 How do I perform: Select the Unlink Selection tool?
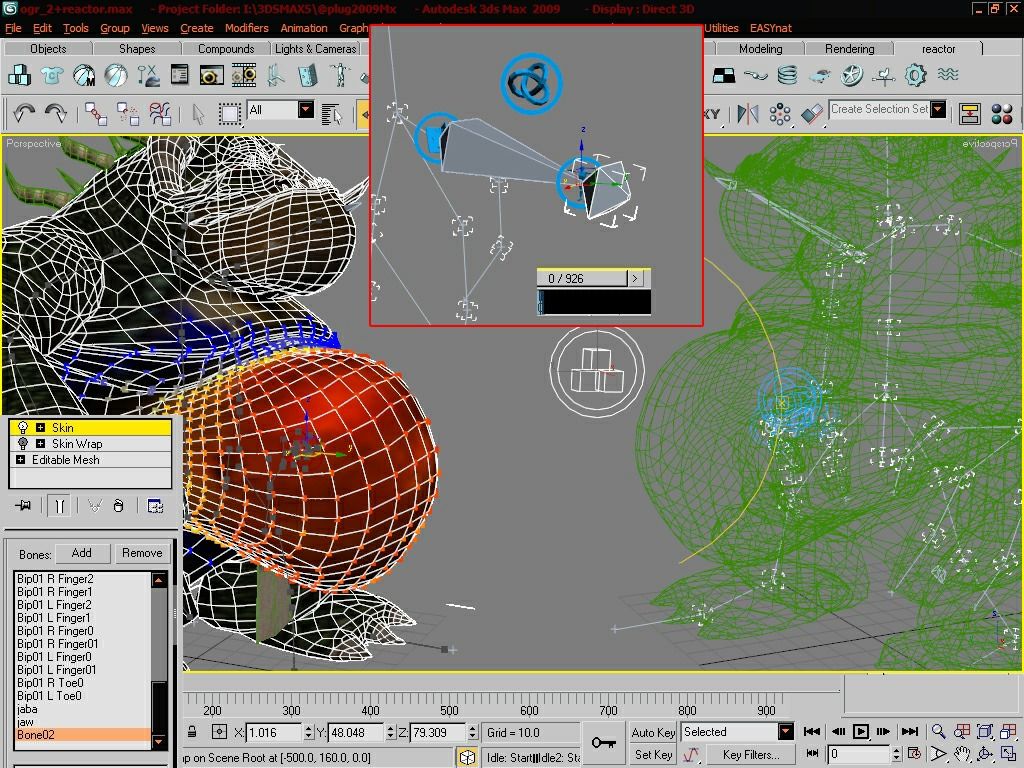pyautogui.click(x=128, y=114)
